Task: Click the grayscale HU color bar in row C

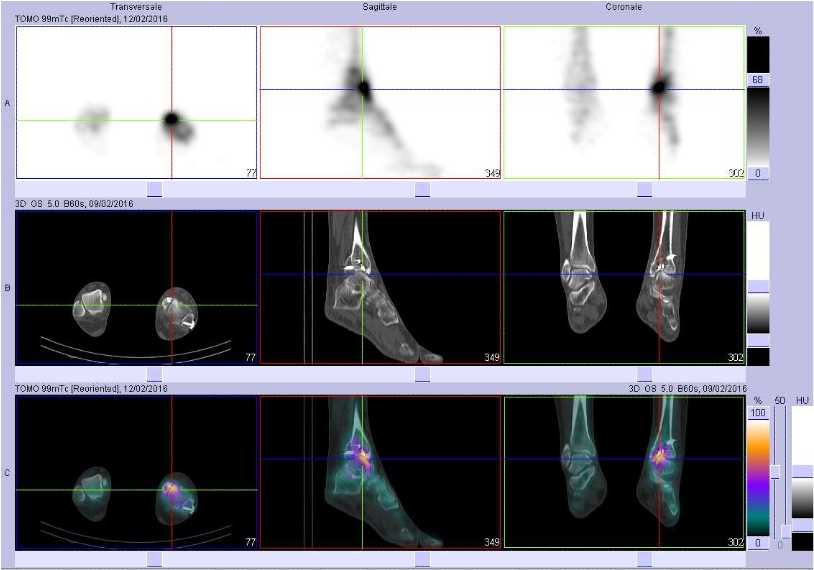Action: click(803, 498)
